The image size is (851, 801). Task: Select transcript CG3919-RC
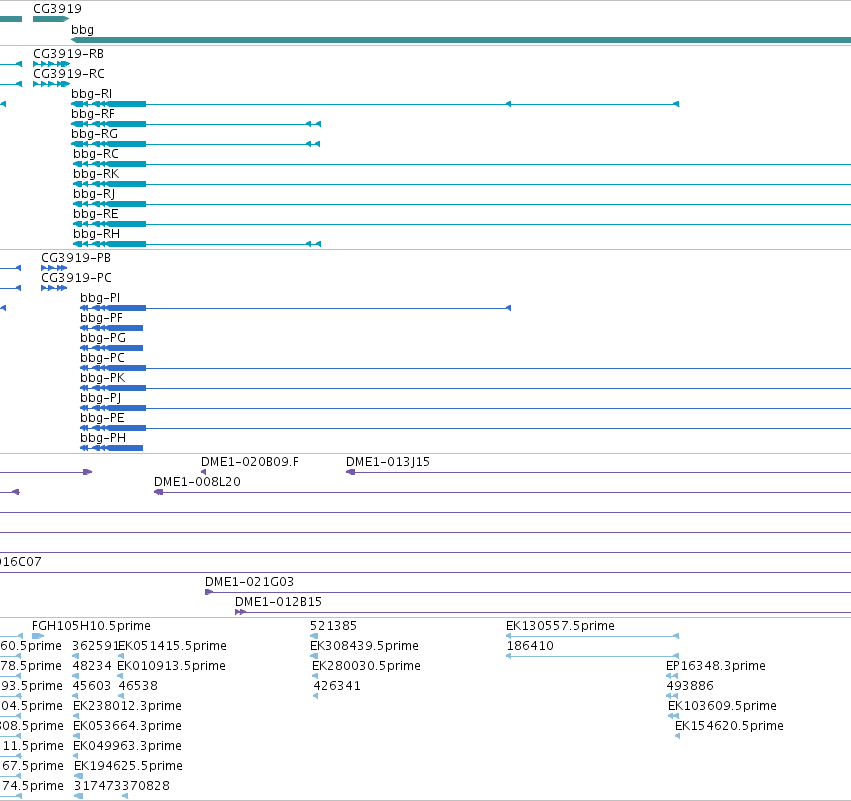click(x=69, y=74)
